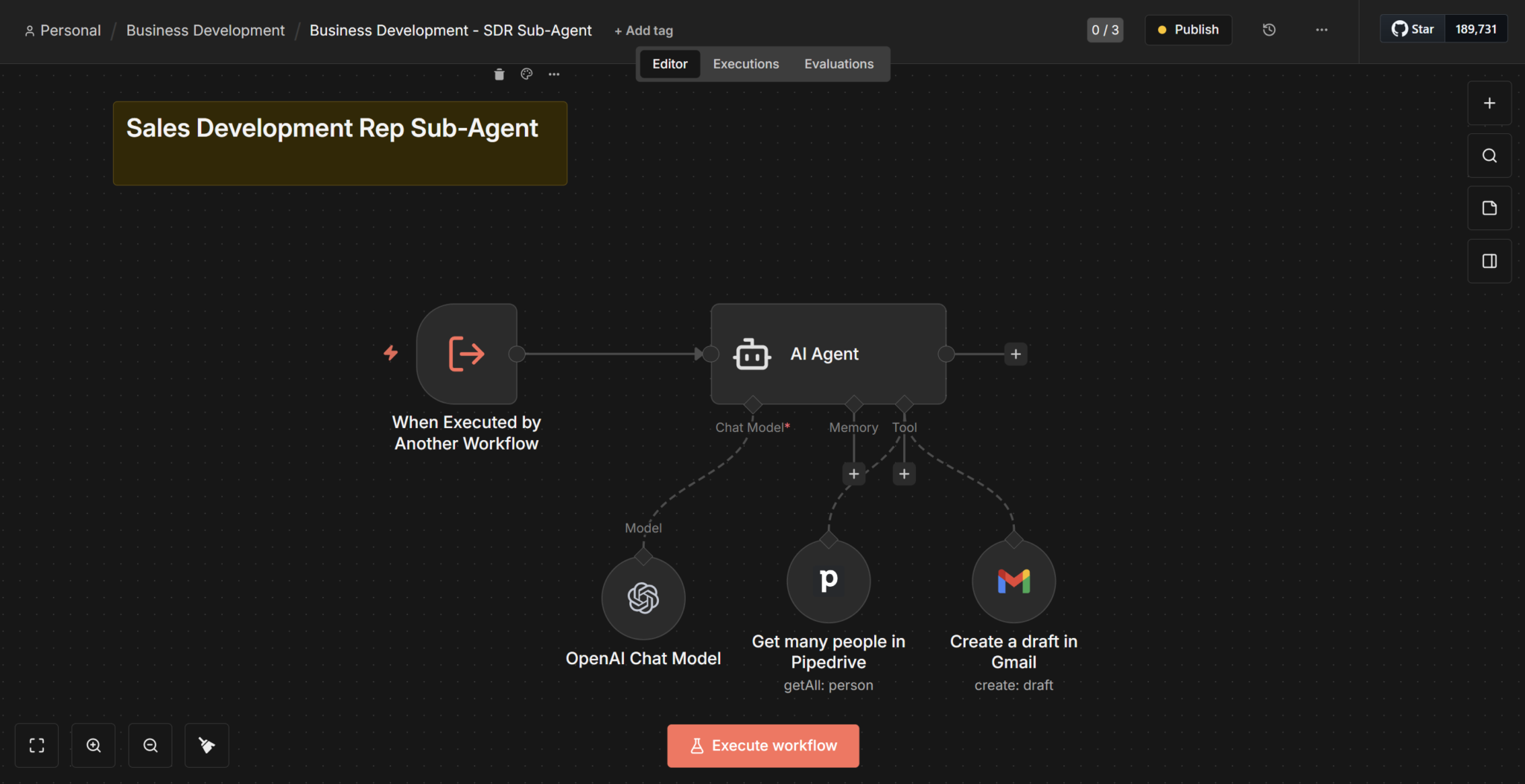Switch to the Executions tab
1525x784 pixels.
pyautogui.click(x=745, y=64)
